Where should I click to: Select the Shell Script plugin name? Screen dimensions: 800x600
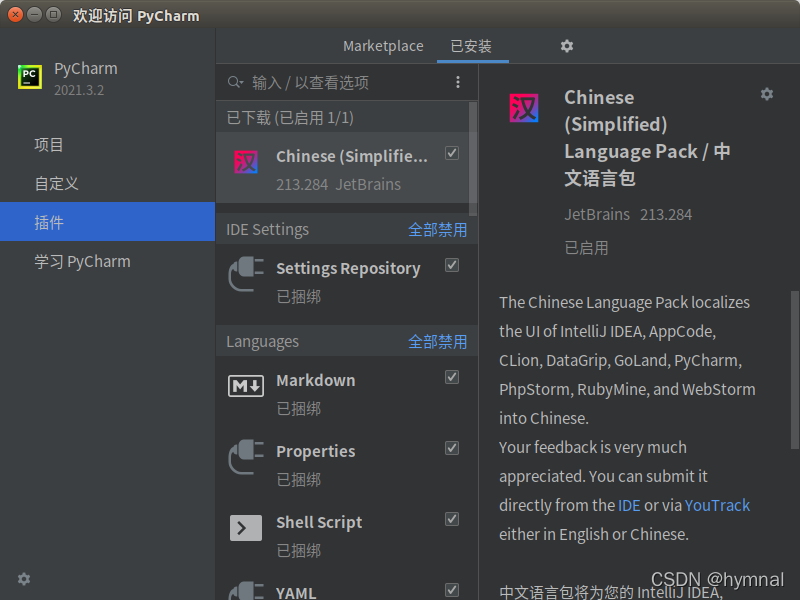[319, 522]
